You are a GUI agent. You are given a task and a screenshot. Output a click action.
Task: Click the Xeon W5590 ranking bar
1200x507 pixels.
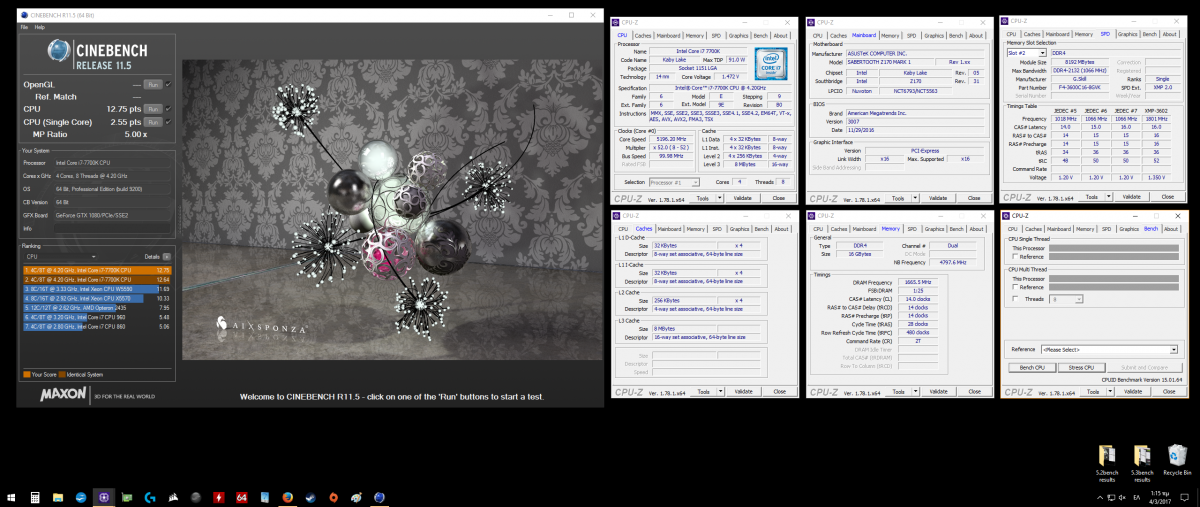pos(97,288)
